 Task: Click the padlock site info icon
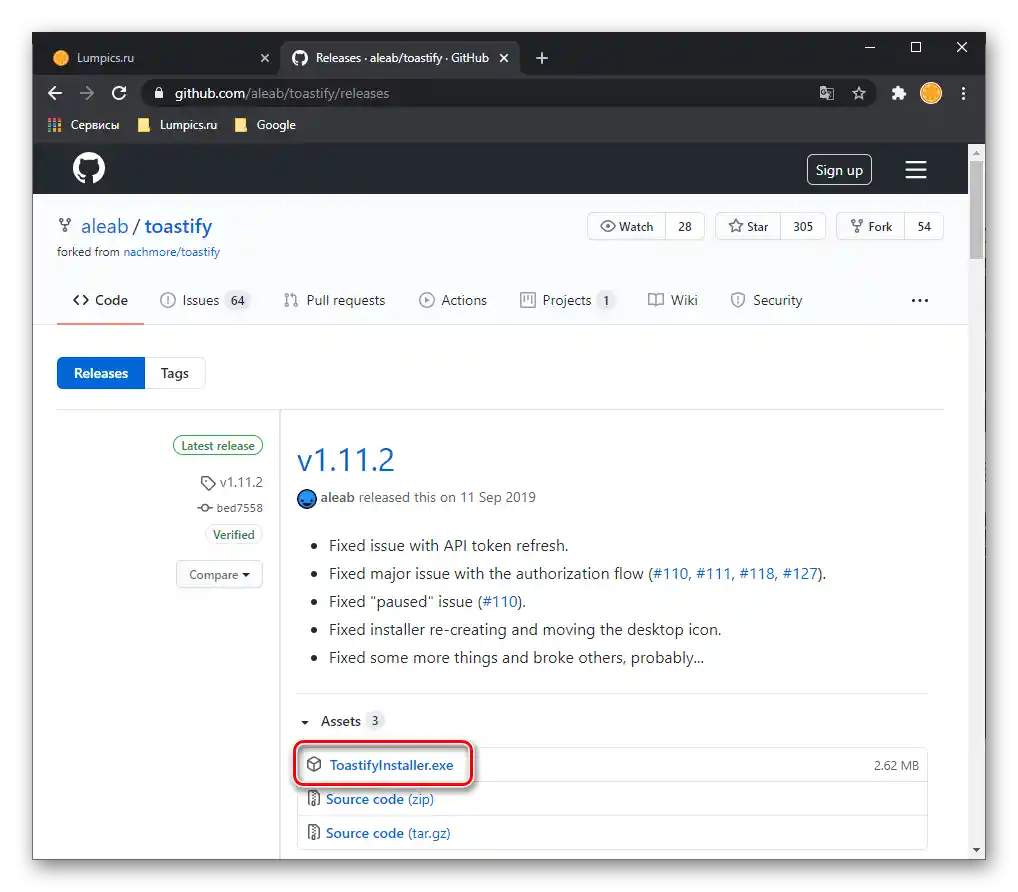158,93
